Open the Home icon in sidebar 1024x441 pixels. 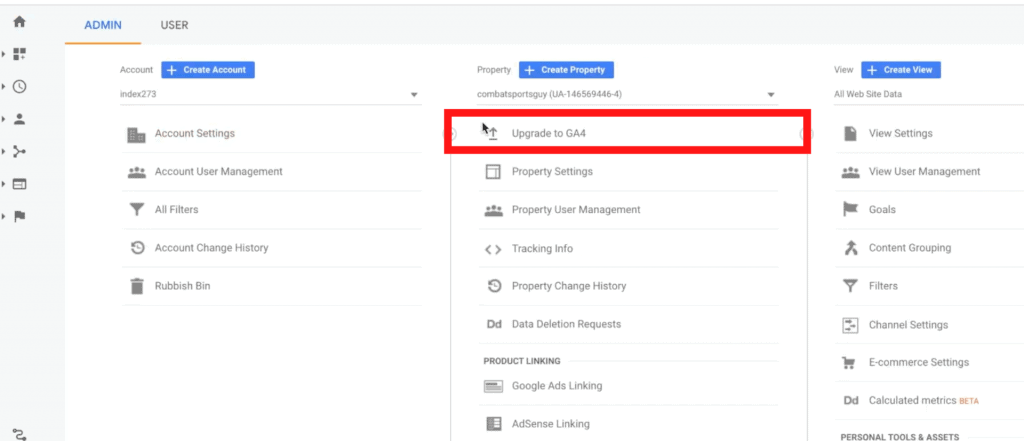(x=20, y=22)
